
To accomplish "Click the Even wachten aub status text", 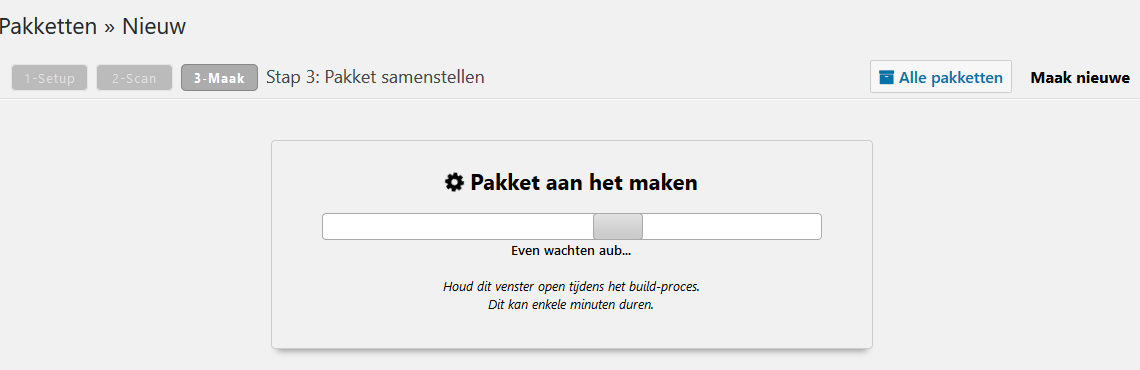I will click(x=571, y=251).
